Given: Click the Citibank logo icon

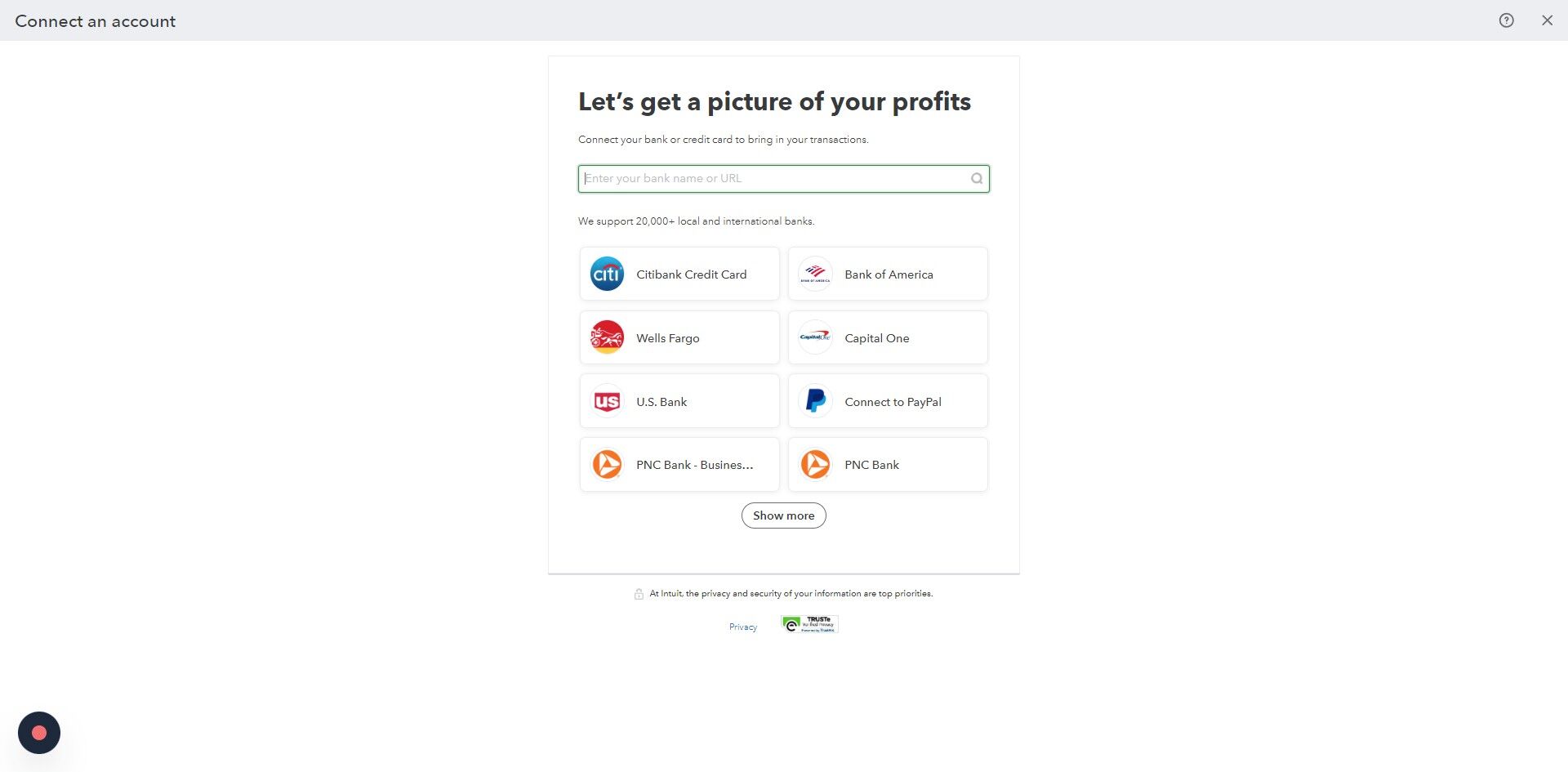Looking at the screenshot, I should coord(607,274).
